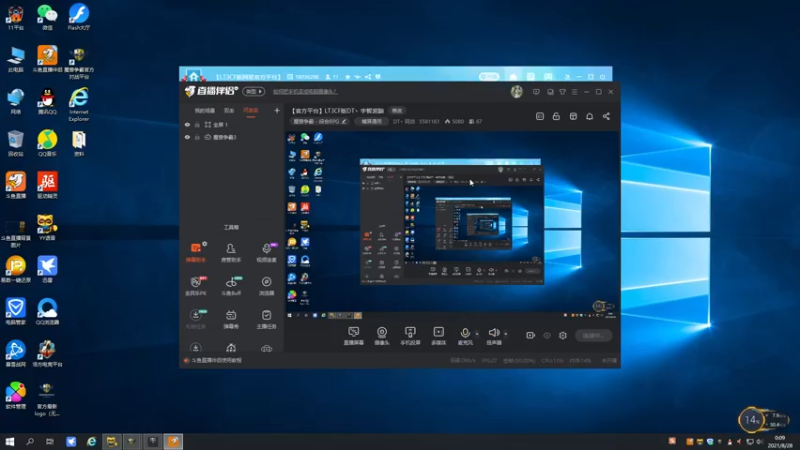Open the Internet Explorer desktop shortcut

[x=79, y=105]
